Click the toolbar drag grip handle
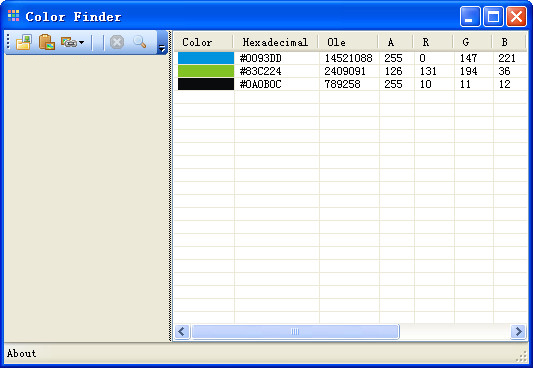 pyautogui.click(x=8, y=42)
